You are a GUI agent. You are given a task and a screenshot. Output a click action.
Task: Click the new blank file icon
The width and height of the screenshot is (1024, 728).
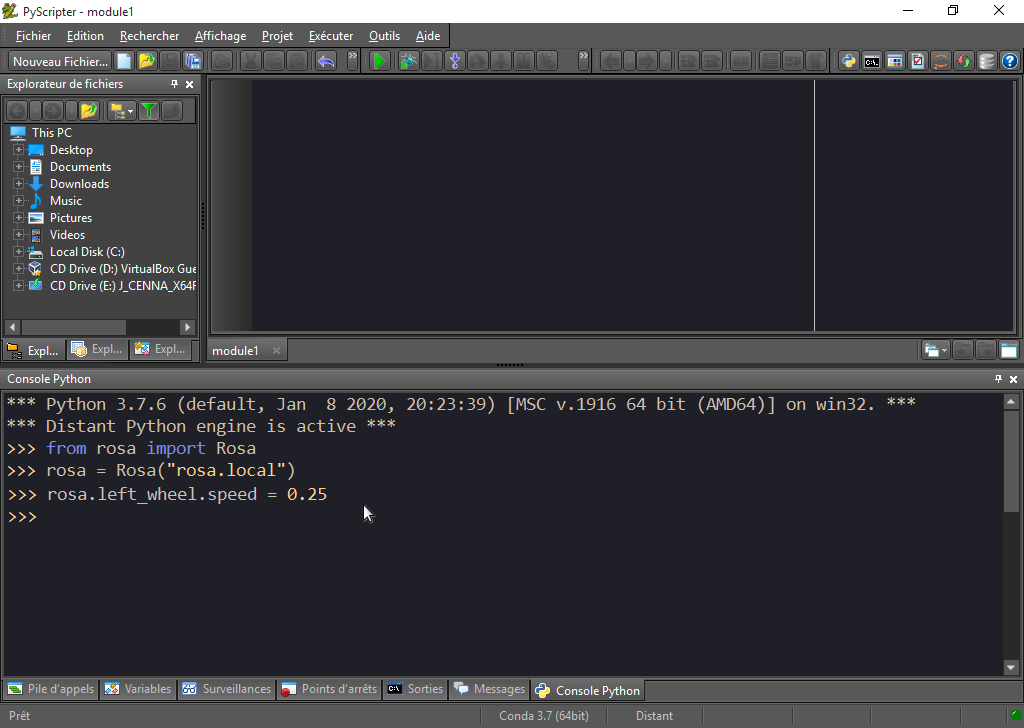tap(125, 61)
